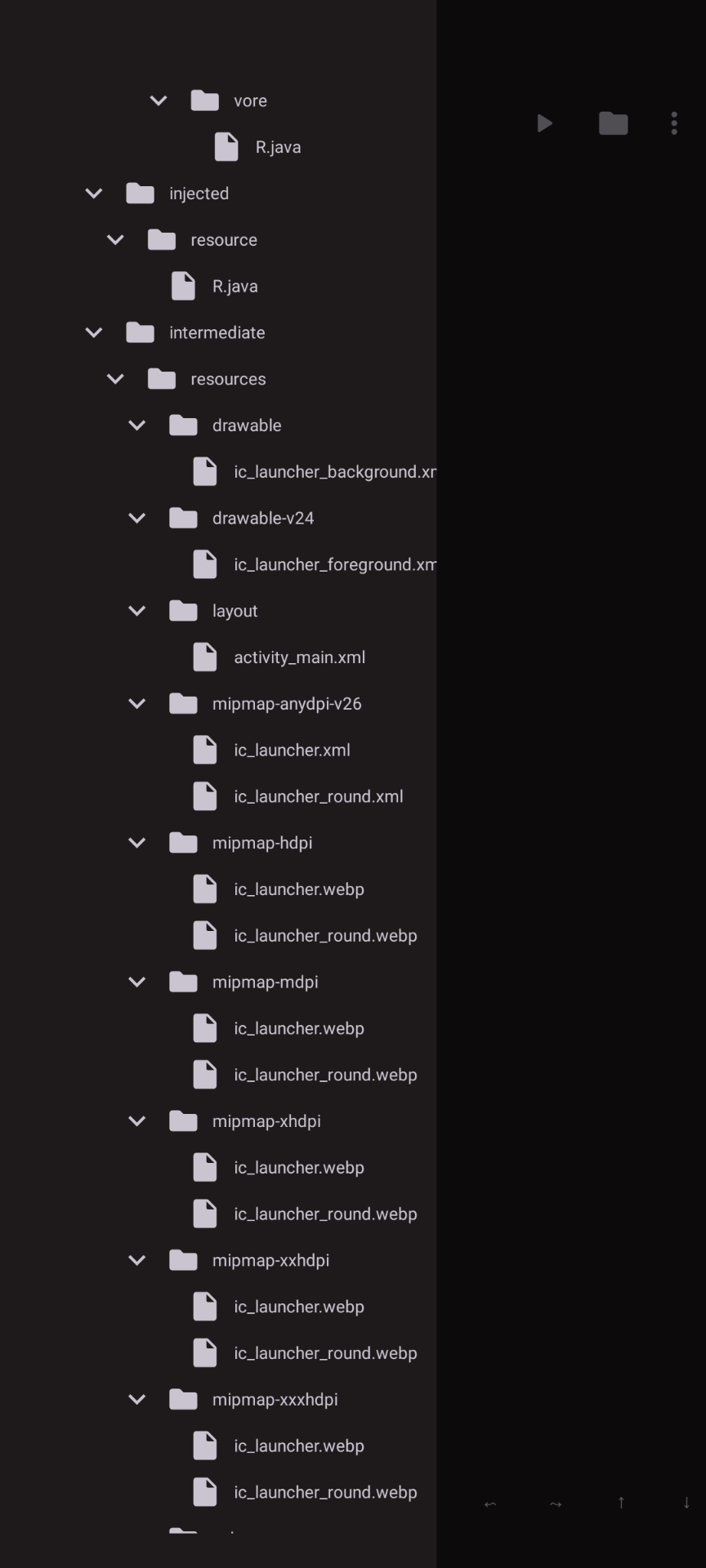Open the folder picker icon in the toolbar

[613, 123]
